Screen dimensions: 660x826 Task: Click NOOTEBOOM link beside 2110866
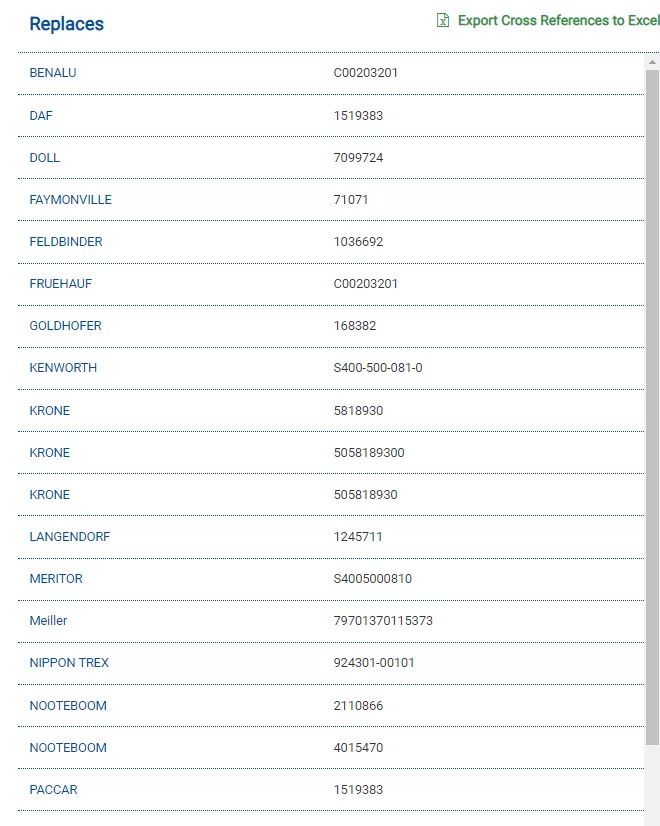pyautogui.click(x=68, y=706)
